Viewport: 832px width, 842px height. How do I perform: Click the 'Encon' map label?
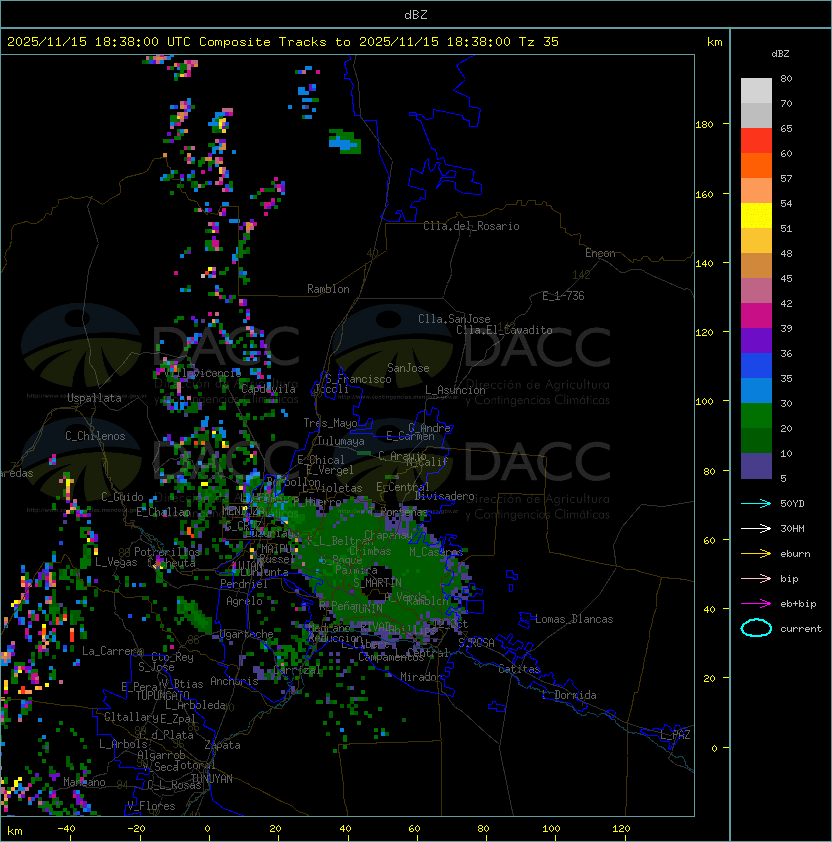click(x=600, y=253)
